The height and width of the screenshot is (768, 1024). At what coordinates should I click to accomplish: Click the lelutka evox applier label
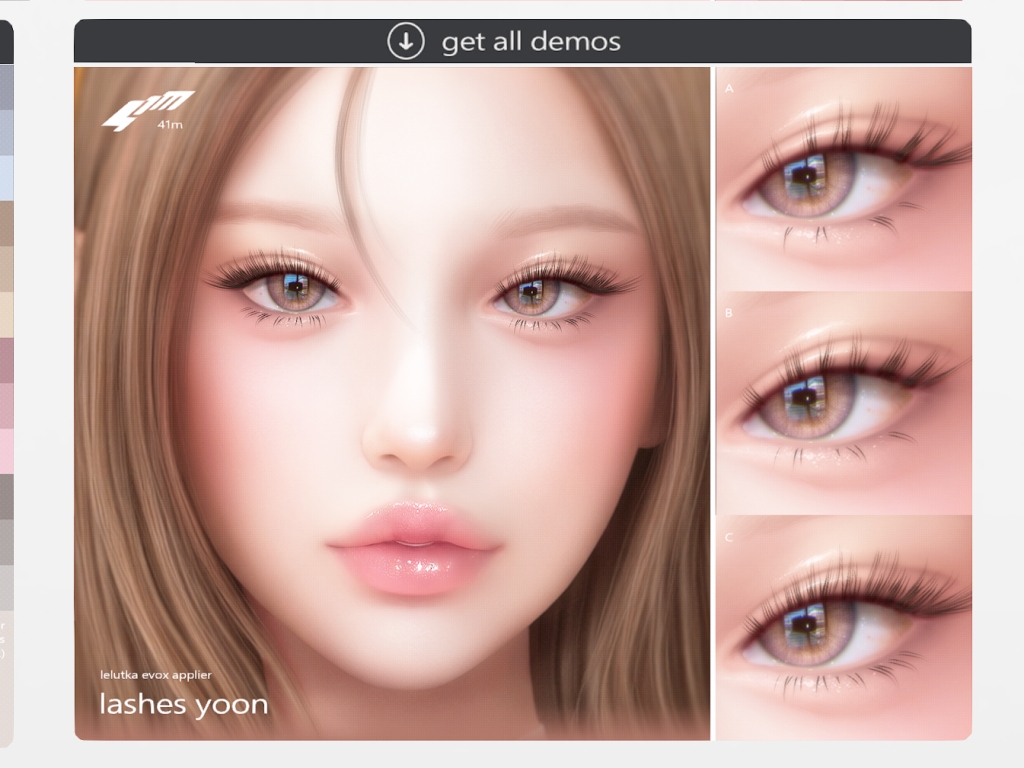click(155, 675)
